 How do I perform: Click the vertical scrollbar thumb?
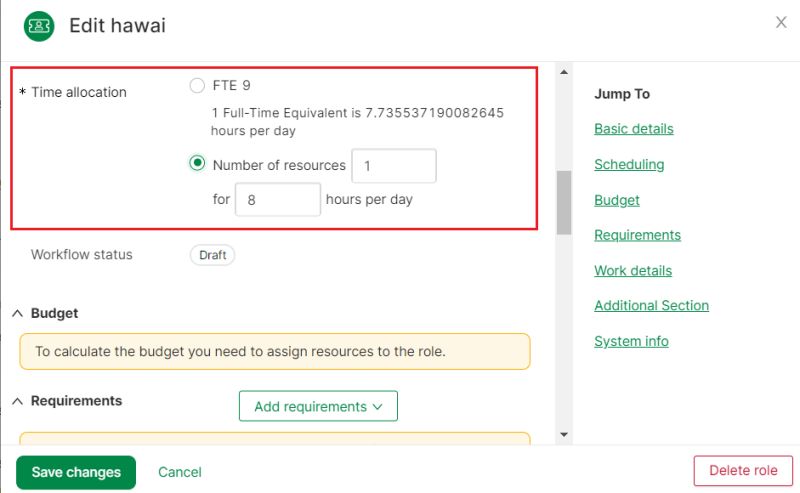pyautogui.click(x=564, y=203)
